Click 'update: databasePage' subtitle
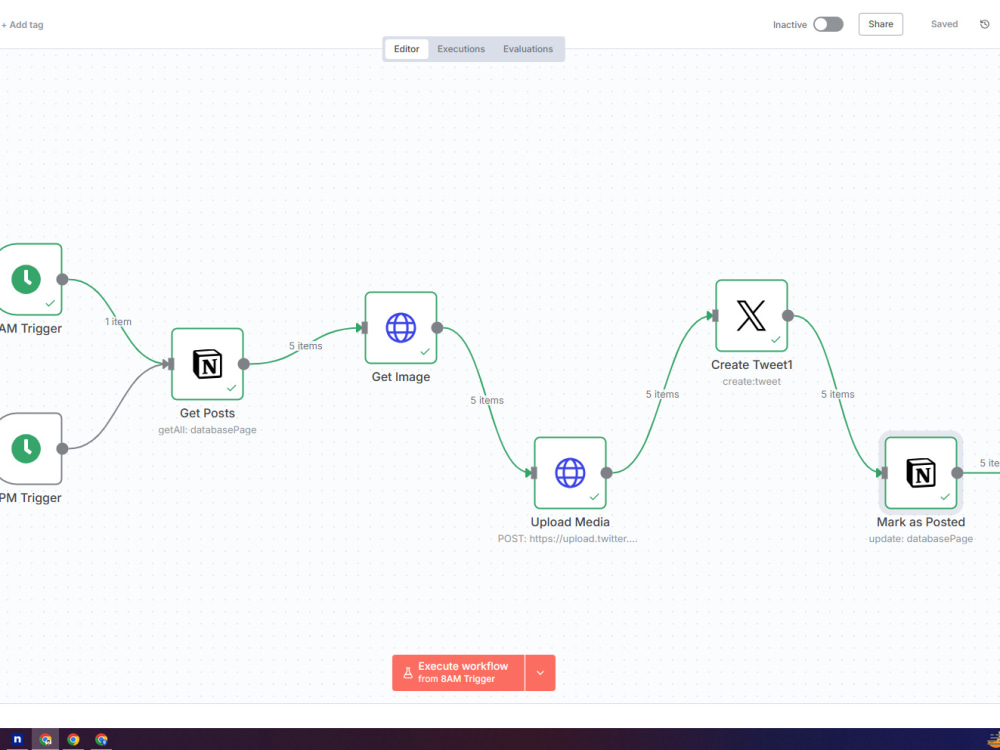 921,539
